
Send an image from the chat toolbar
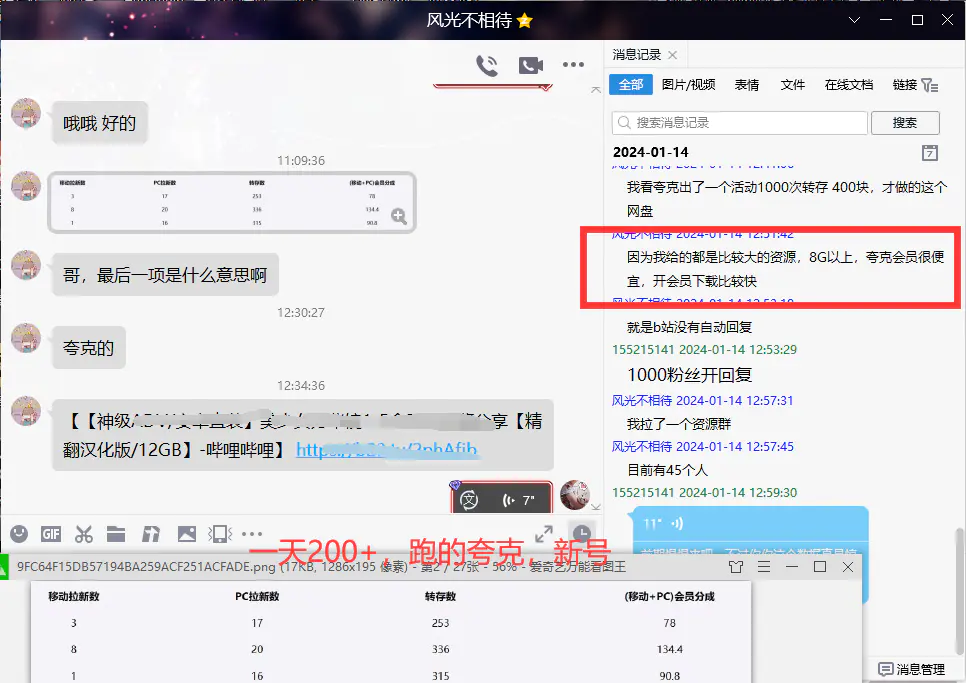187,534
